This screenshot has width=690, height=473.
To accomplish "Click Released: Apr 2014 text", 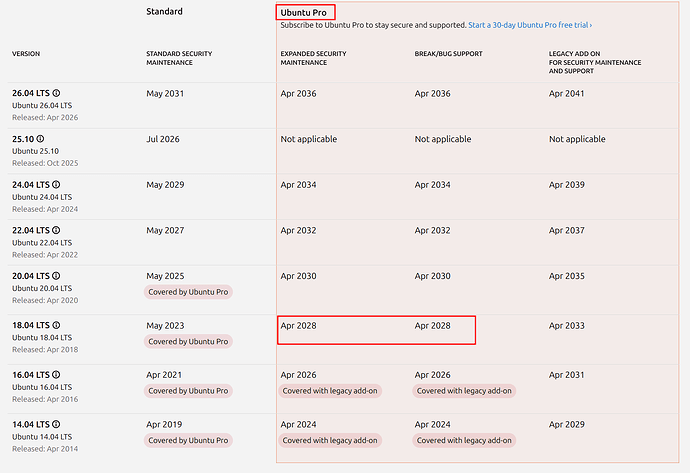I will pos(45,449).
